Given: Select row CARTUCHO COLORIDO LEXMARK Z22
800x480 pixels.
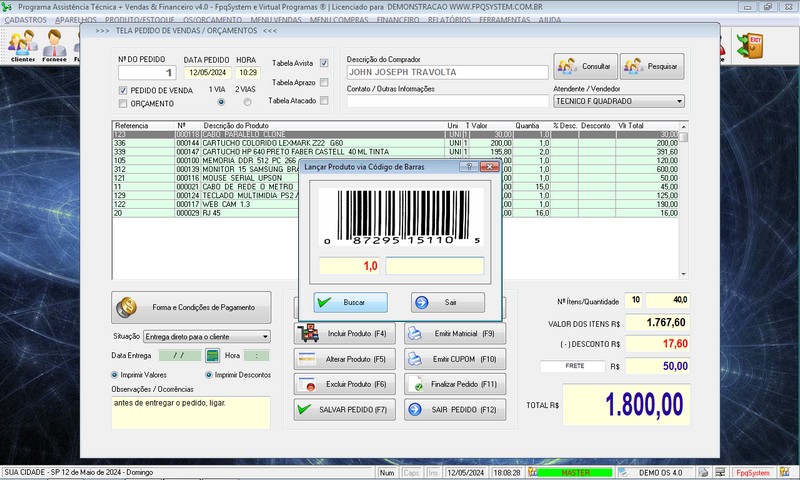Looking at the screenshot, I should tap(395, 143).
